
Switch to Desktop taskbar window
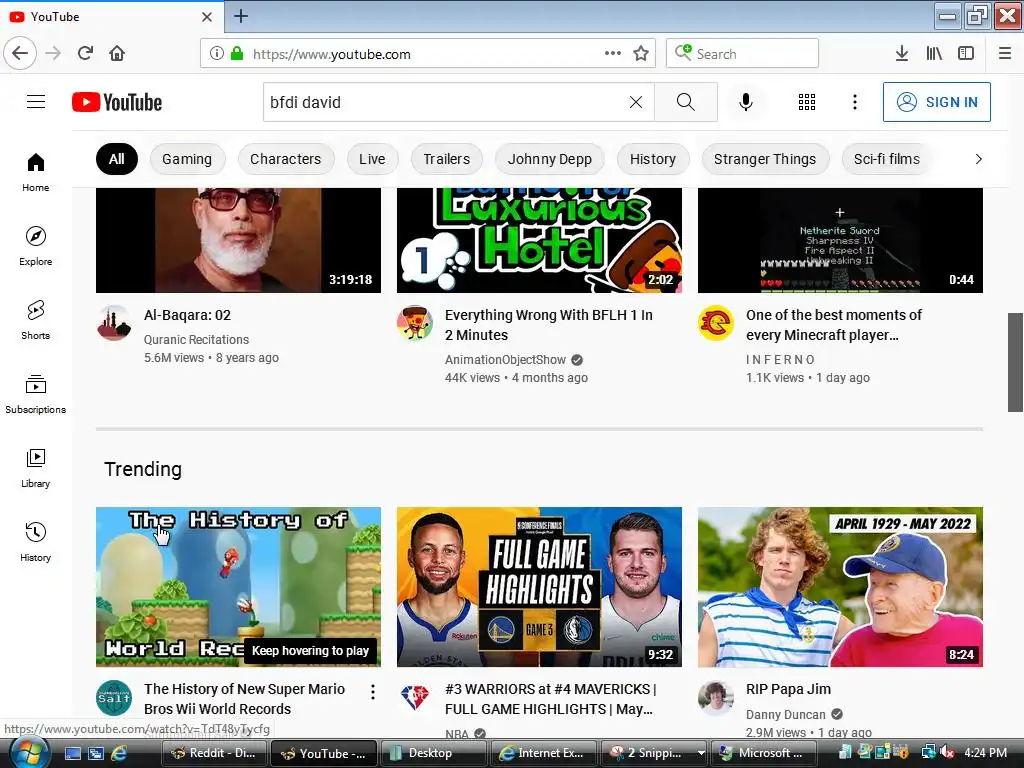[x=432, y=753]
